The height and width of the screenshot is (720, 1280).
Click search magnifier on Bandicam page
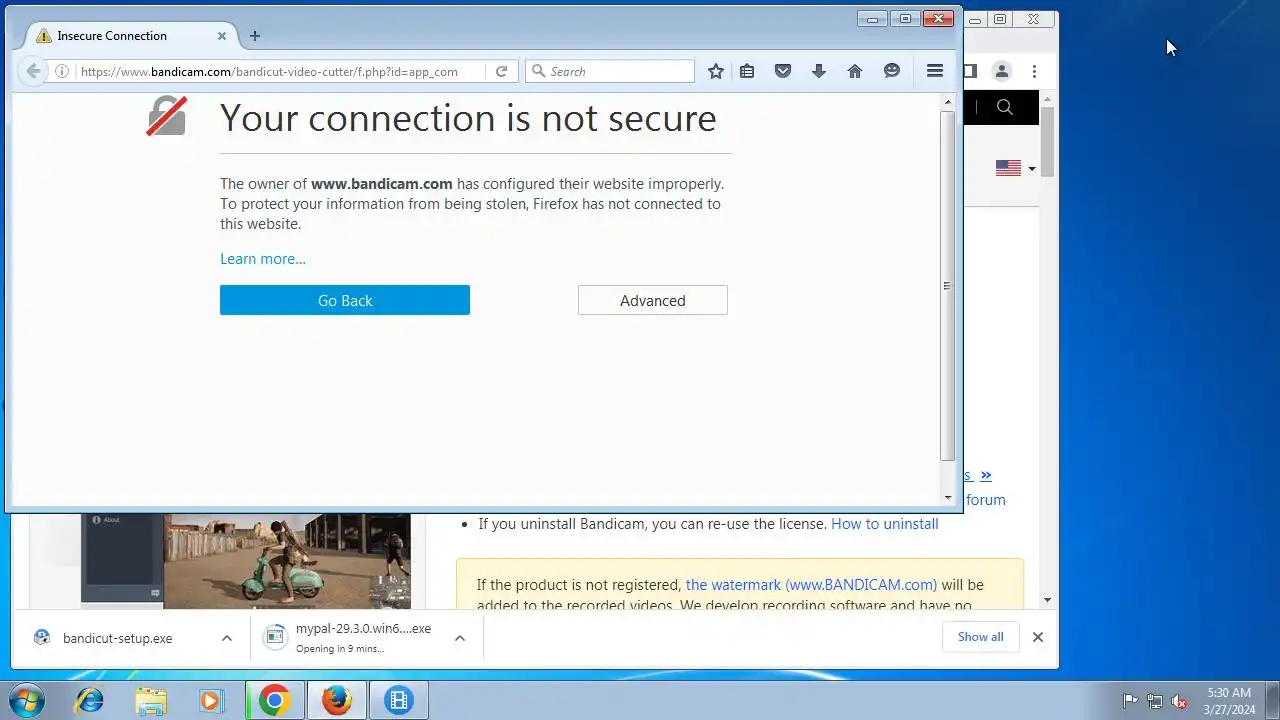1005,107
